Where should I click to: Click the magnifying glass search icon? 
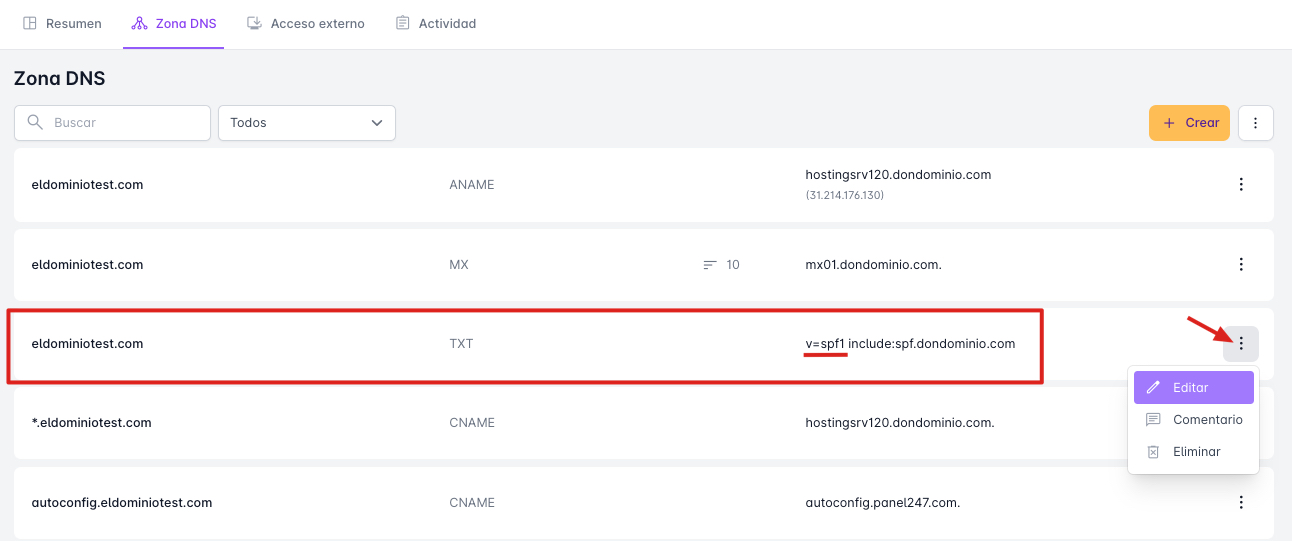[x=35, y=123]
